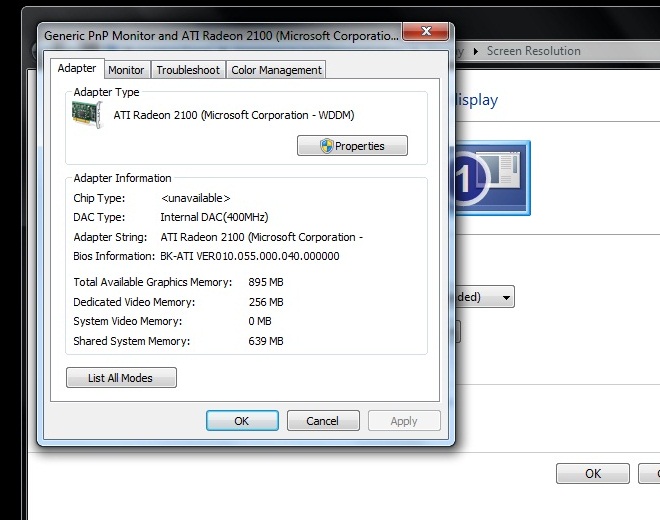Cancel the adapter properties dialog
Image resolution: width=660 pixels, height=520 pixels.
[x=323, y=421]
